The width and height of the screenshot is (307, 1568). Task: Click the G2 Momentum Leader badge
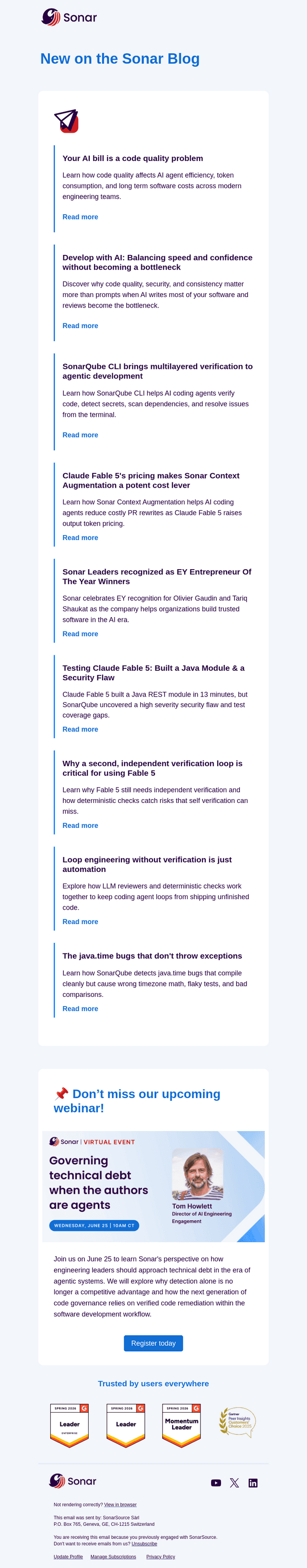click(181, 1426)
